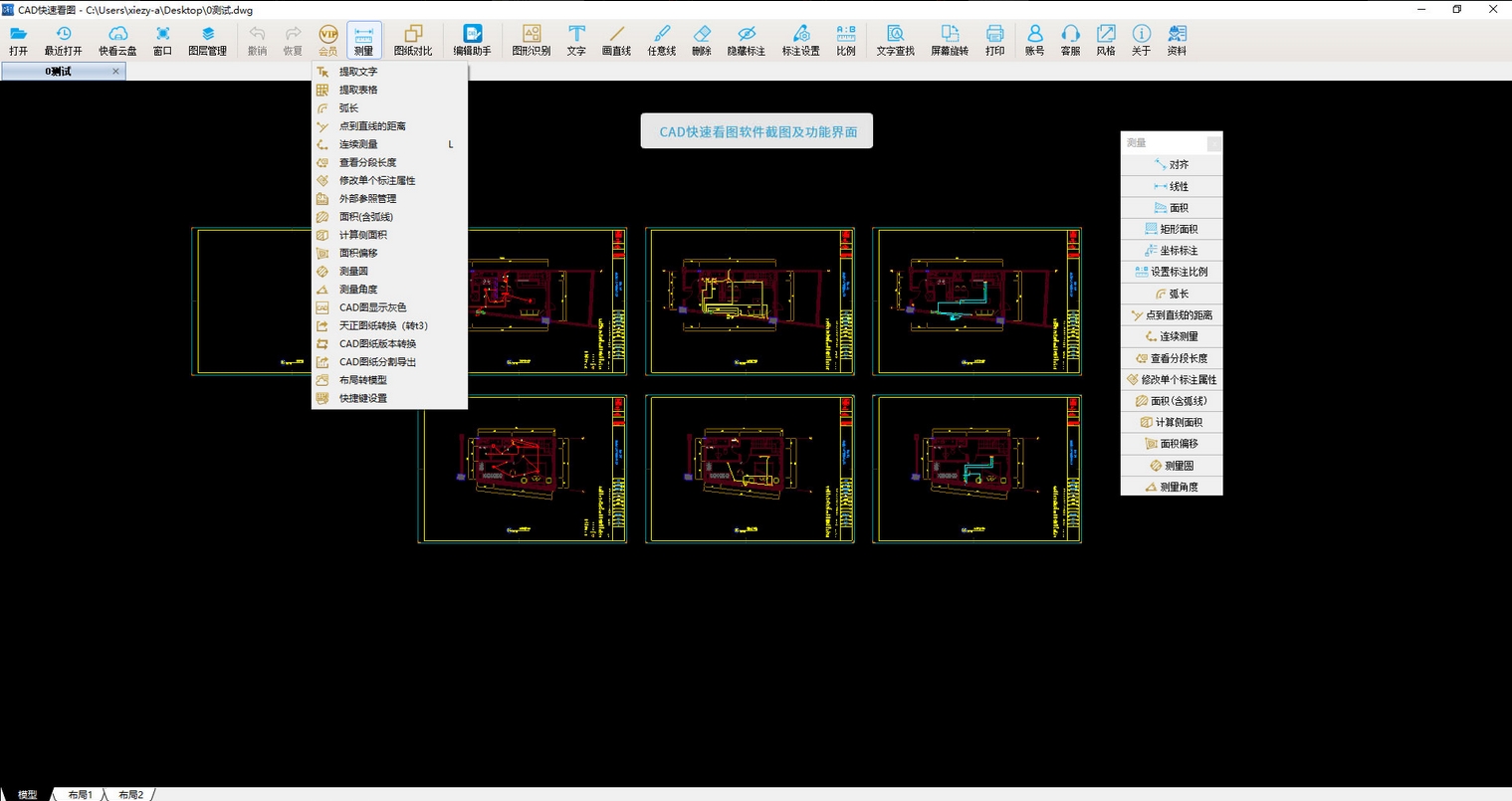Image resolution: width=1512 pixels, height=801 pixels.
Task: Click the 撤销 undo icon
Action: point(257,41)
